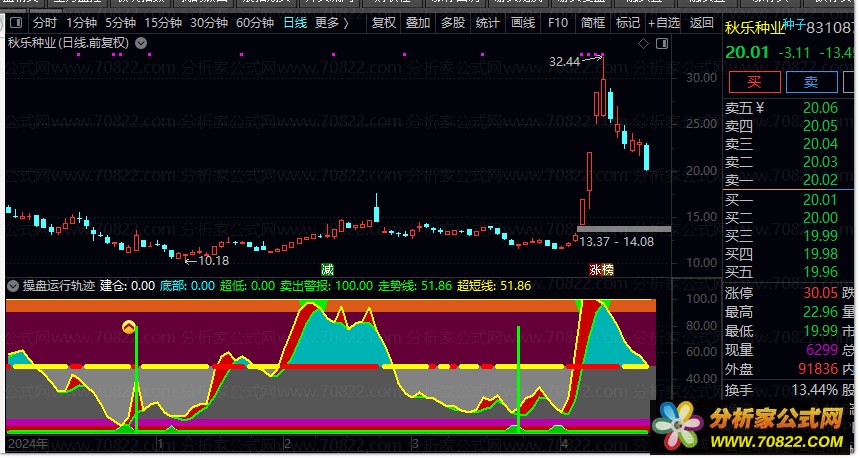Image resolution: width=860 pixels, height=458 pixels.
Task: Toggle right panel icon in chart header
Action: pos(662,43)
